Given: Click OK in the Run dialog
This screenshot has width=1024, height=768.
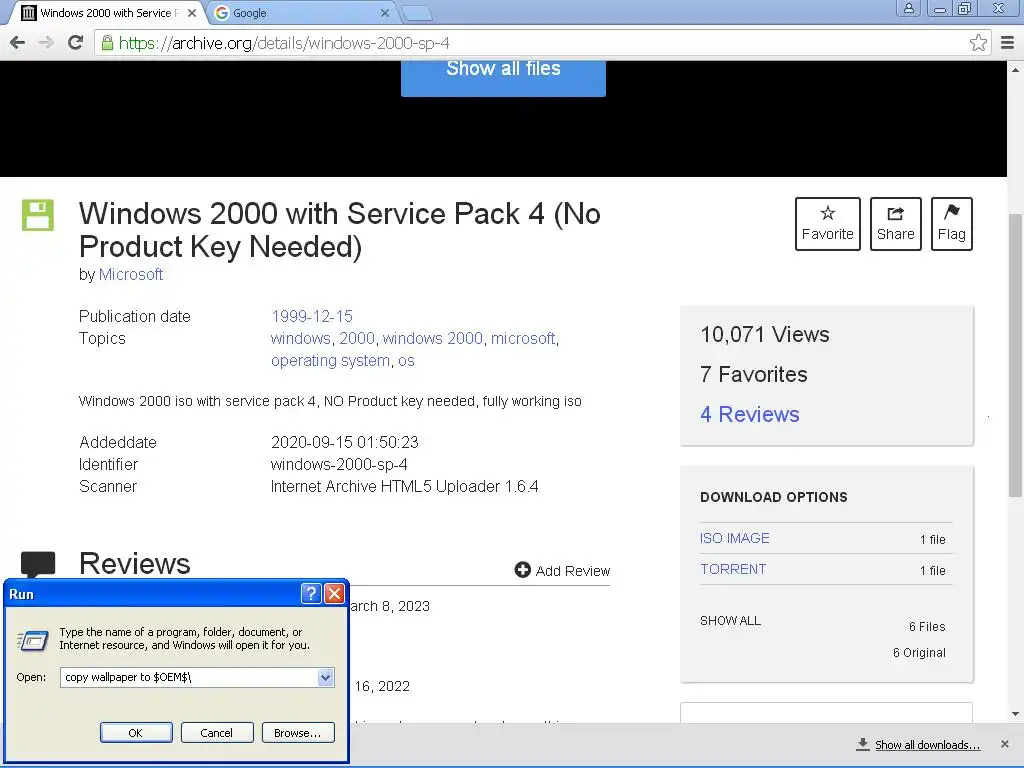Looking at the screenshot, I should (x=136, y=733).
